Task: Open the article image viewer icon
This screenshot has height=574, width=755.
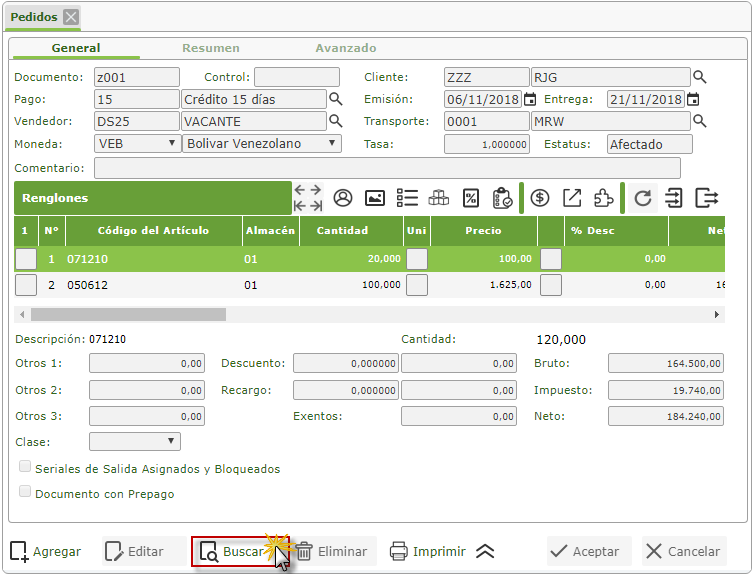Action: point(375,198)
